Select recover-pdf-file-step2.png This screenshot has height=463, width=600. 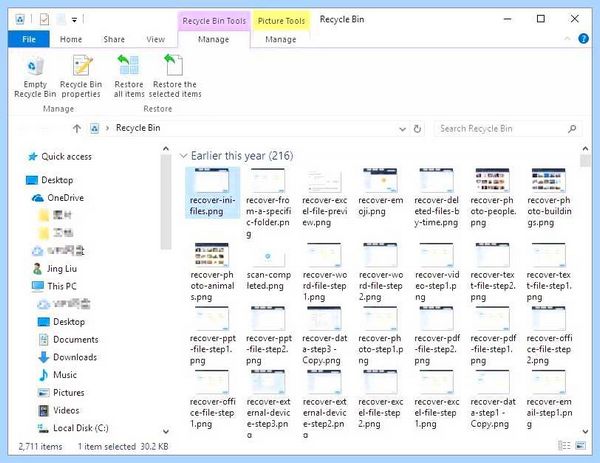437,336
